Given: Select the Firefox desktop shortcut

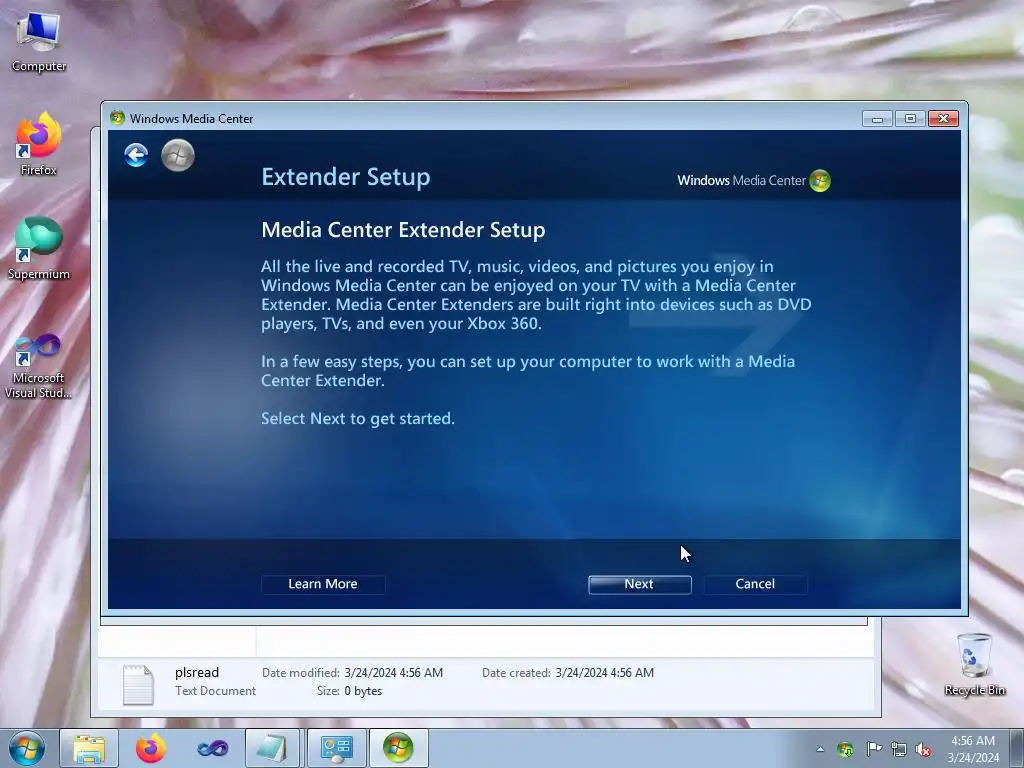Looking at the screenshot, I should [x=39, y=144].
